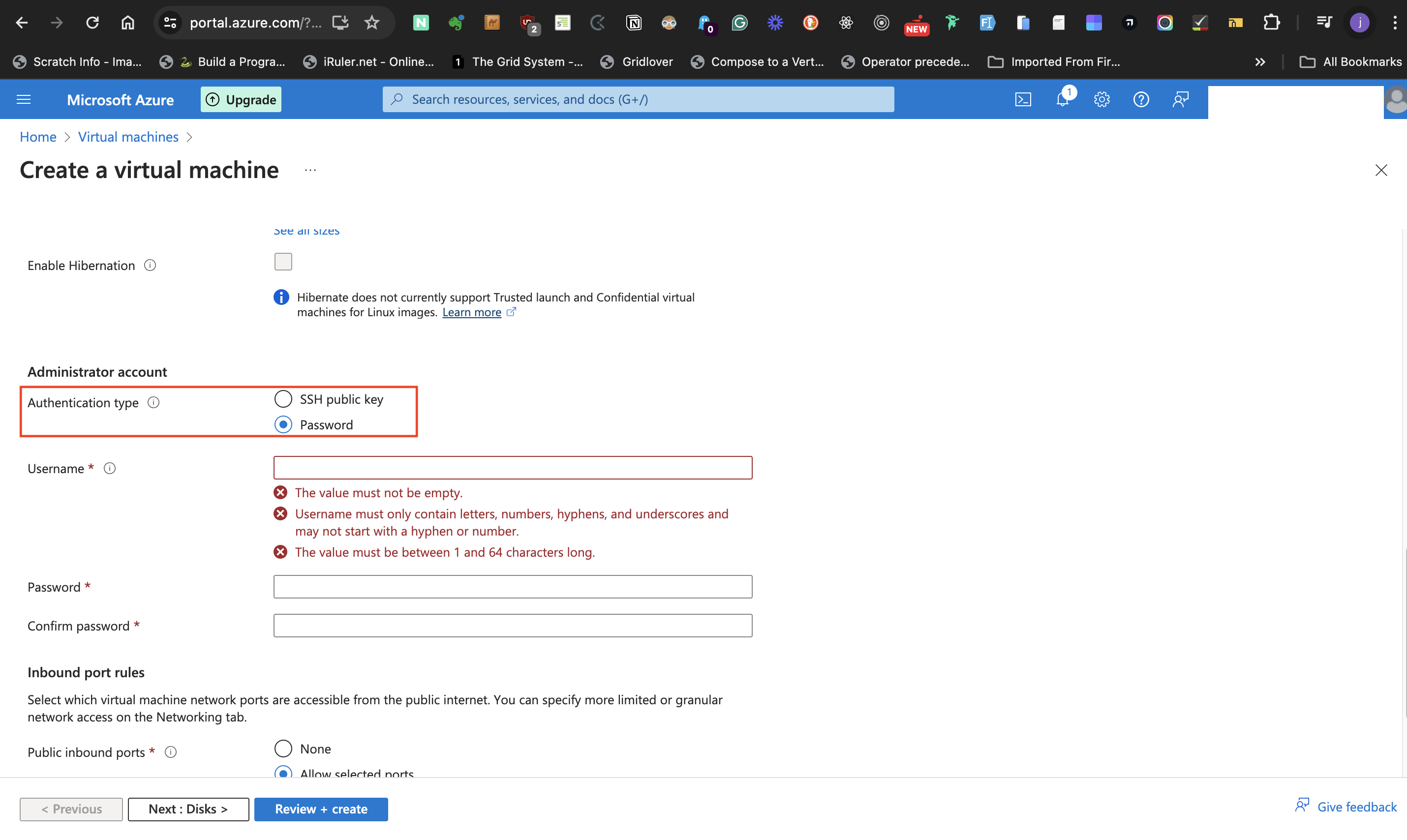Select SSH public key authentication
Viewport: 1407px width, 840px height.
click(x=283, y=399)
